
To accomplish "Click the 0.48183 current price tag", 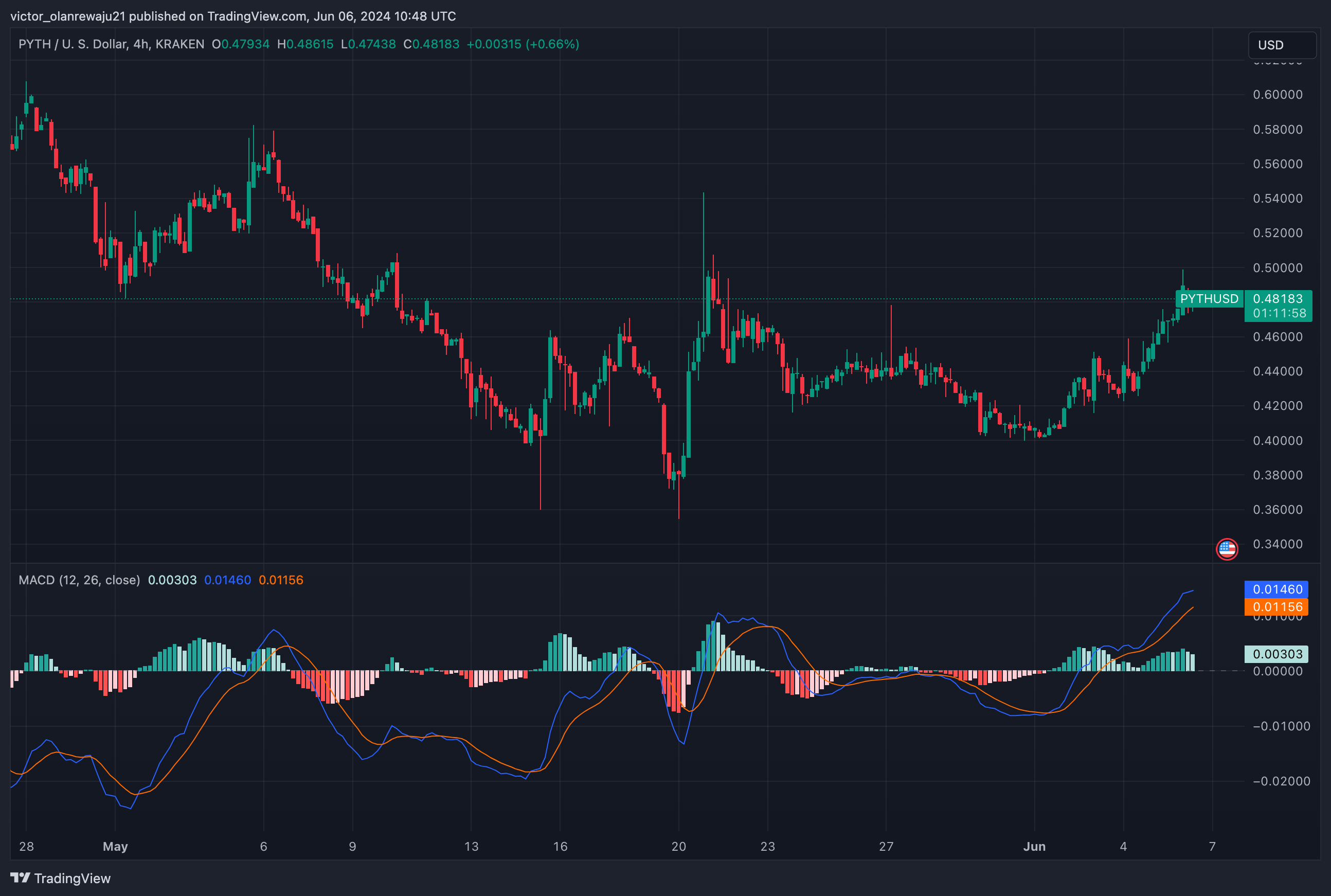I will (x=1278, y=299).
